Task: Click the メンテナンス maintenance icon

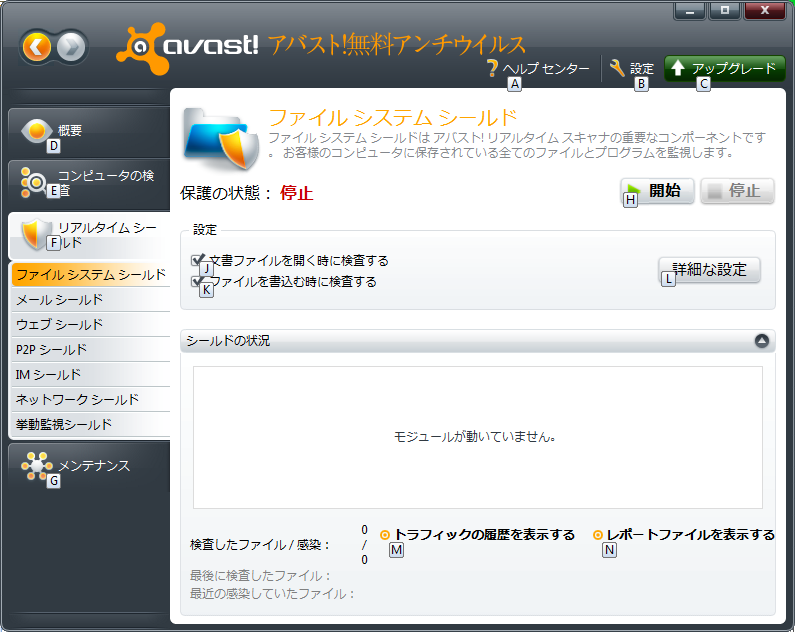Action: click(x=36, y=465)
